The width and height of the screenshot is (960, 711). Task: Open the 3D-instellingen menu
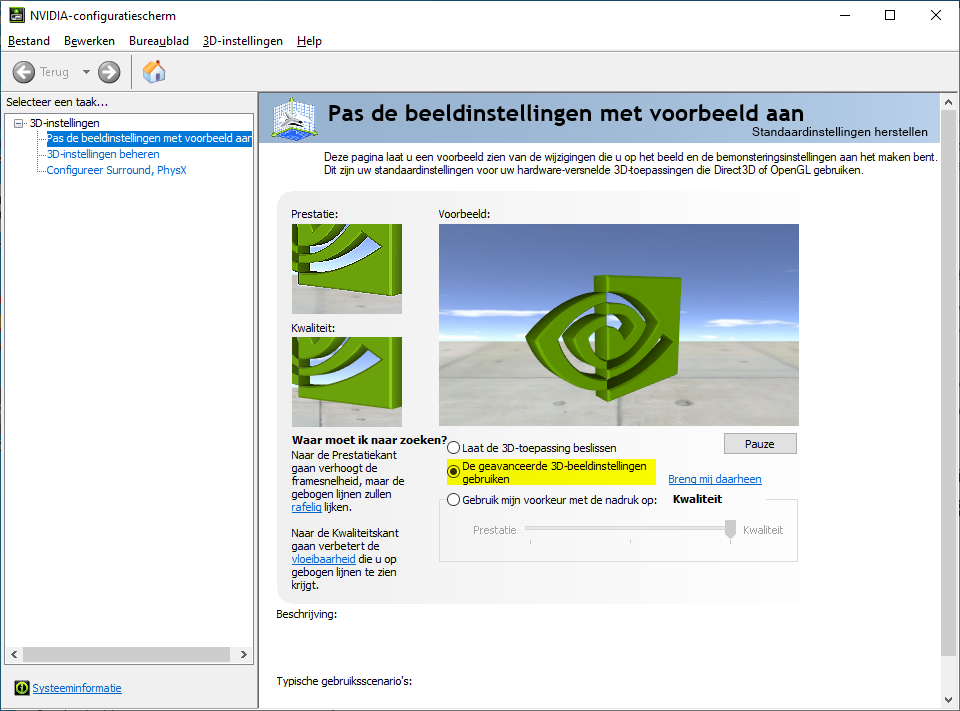coord(242,41)
